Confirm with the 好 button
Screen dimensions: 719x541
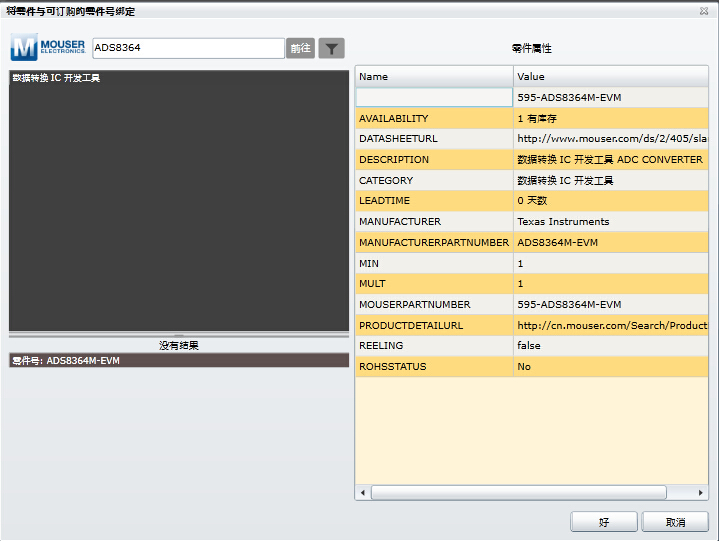tap(603, 522)
